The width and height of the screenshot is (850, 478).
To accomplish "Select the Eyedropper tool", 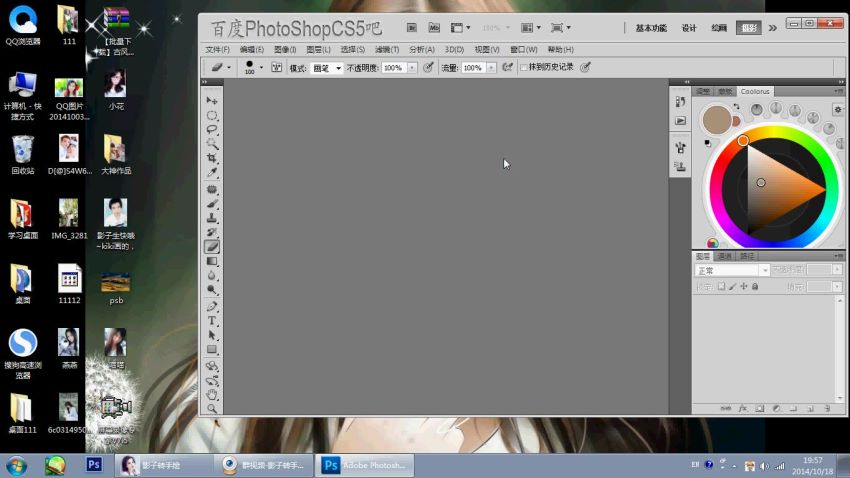I will point(212,172).
